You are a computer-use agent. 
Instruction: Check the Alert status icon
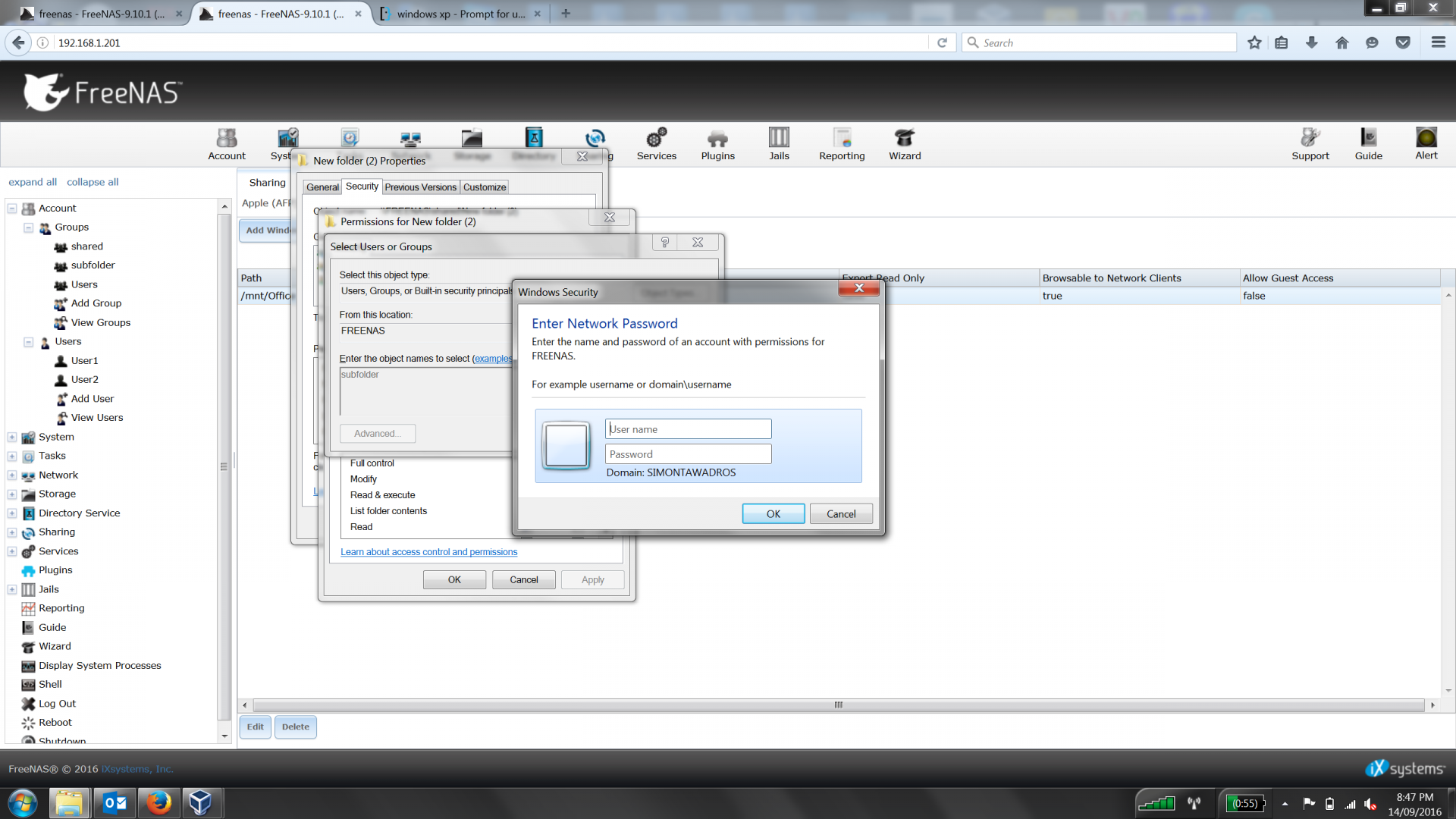[x=1426, y=144]
